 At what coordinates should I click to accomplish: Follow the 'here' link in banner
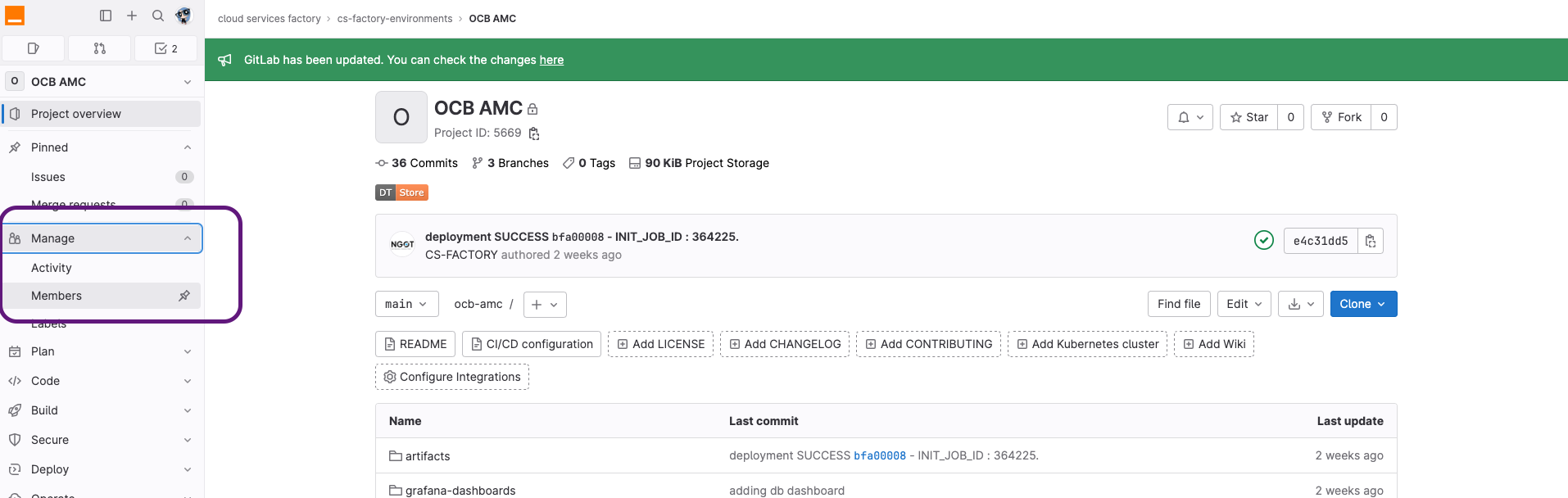point(551,60)
